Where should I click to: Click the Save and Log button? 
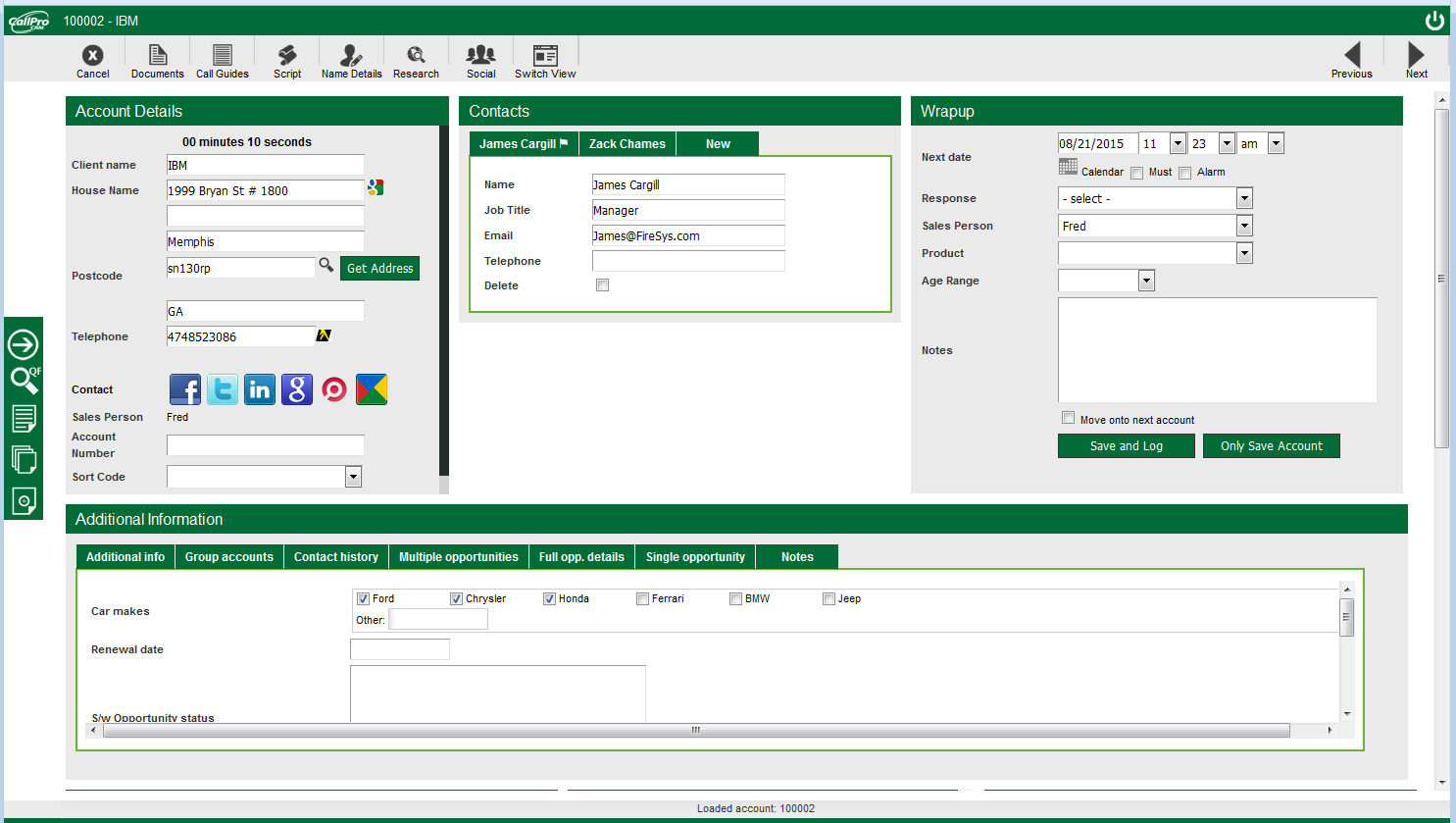1127,446
